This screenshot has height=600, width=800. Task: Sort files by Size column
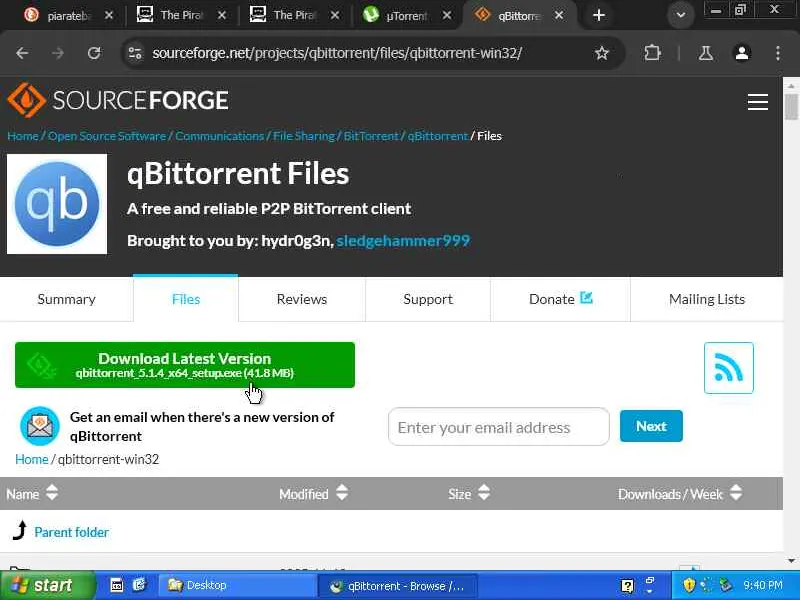tap(469, 493)
